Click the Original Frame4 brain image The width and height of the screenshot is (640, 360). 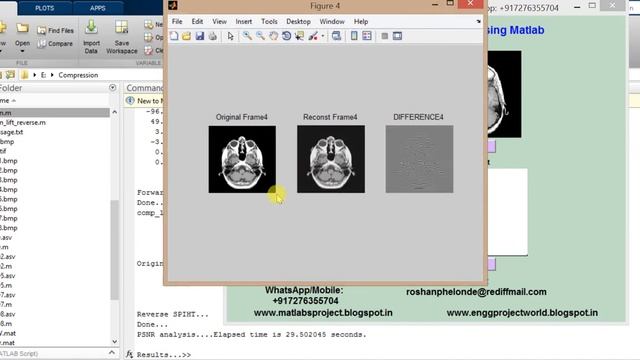tap(242, 159)
